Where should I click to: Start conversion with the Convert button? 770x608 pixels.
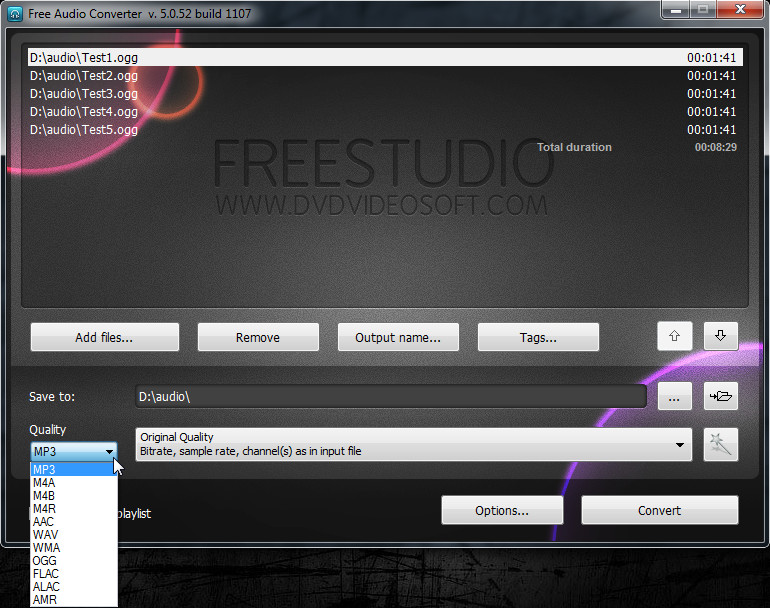click(660, 510)
